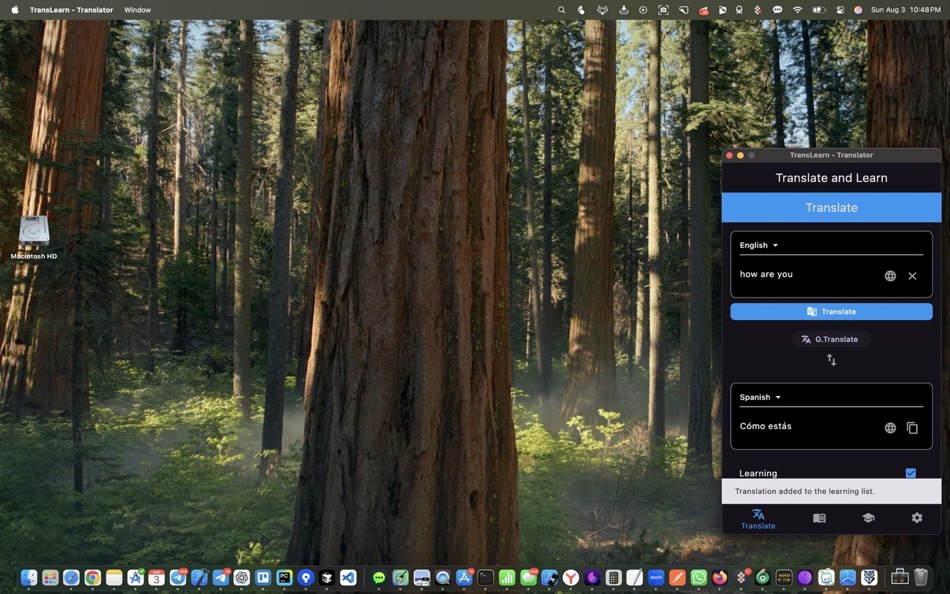Open Yandex Browser from the Dock
The height and width of the screenshot is (594, 950).
(x=571, y=578)
